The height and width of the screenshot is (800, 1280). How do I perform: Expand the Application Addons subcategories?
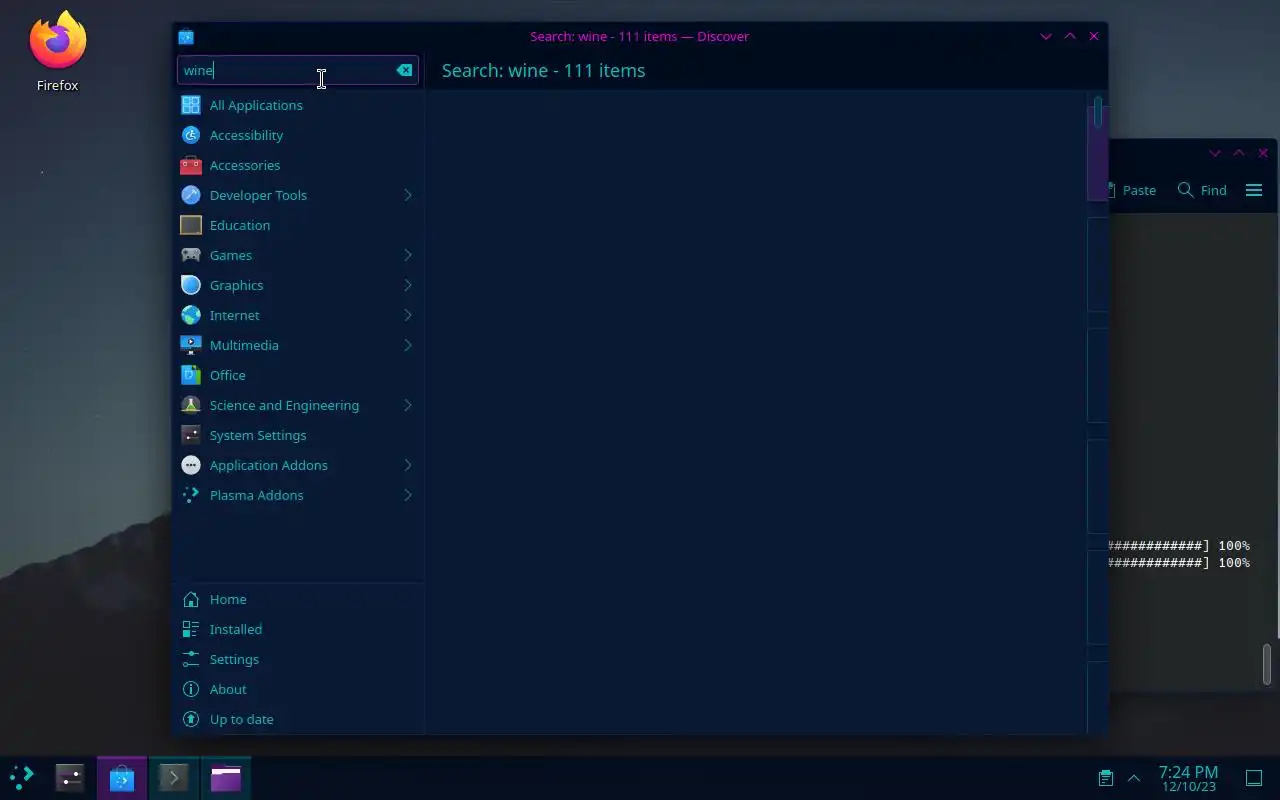pos(408,465)
